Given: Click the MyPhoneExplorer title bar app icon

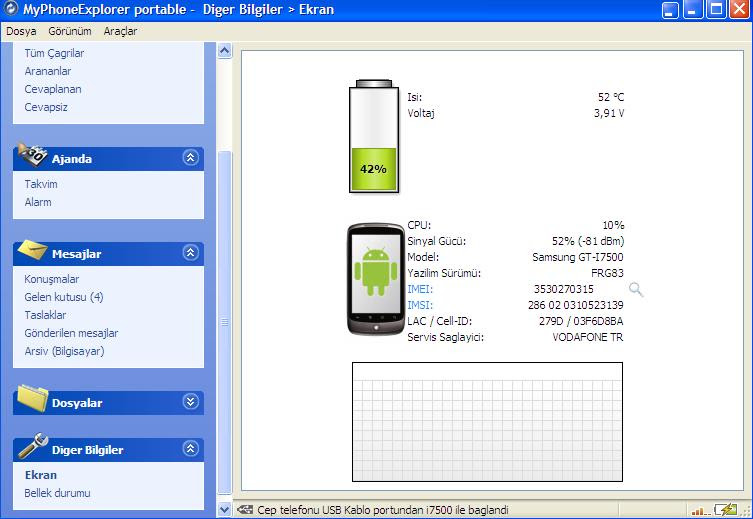Looking at the screenshot, I should click(x=10, y=9).
